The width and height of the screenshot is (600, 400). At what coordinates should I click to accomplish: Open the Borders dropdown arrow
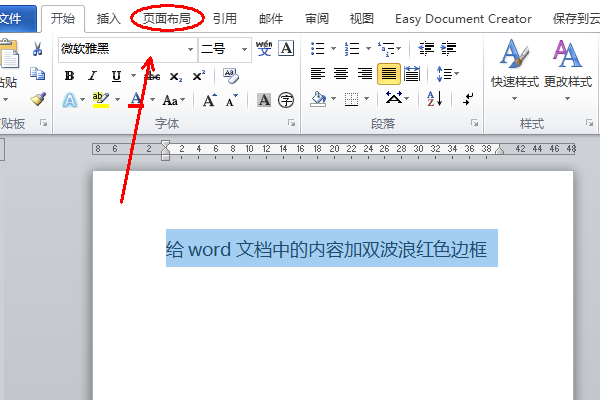click(x=367, y=99)
